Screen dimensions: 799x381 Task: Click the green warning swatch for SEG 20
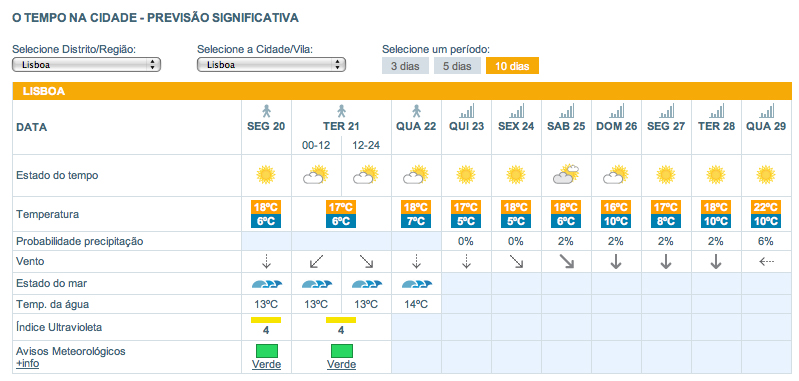pyautogui.click(x=266, y=351)
